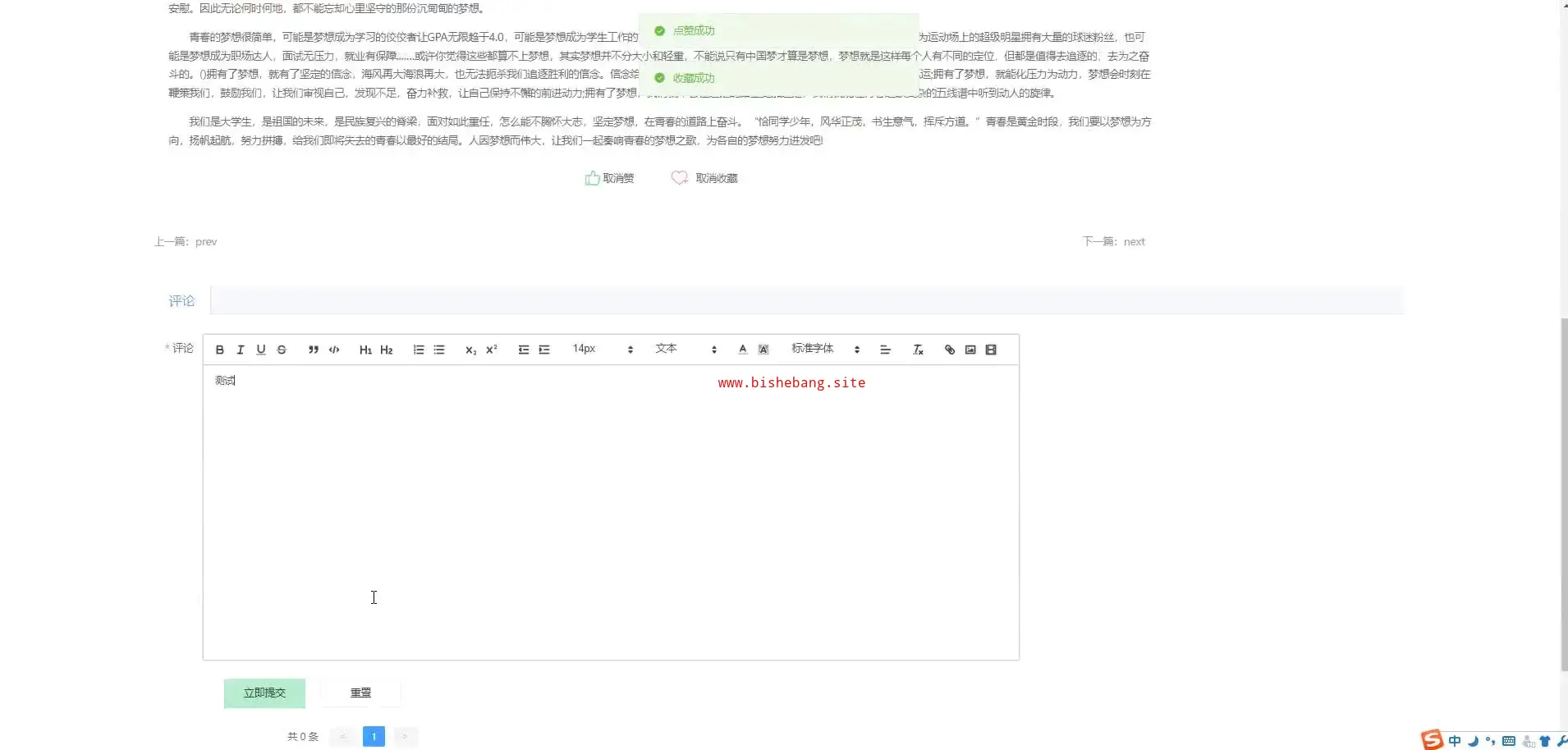The height and width of the screenshot is (750, 1568).
Task: Apply Heading 2 style
Action: tap(387, 350)
